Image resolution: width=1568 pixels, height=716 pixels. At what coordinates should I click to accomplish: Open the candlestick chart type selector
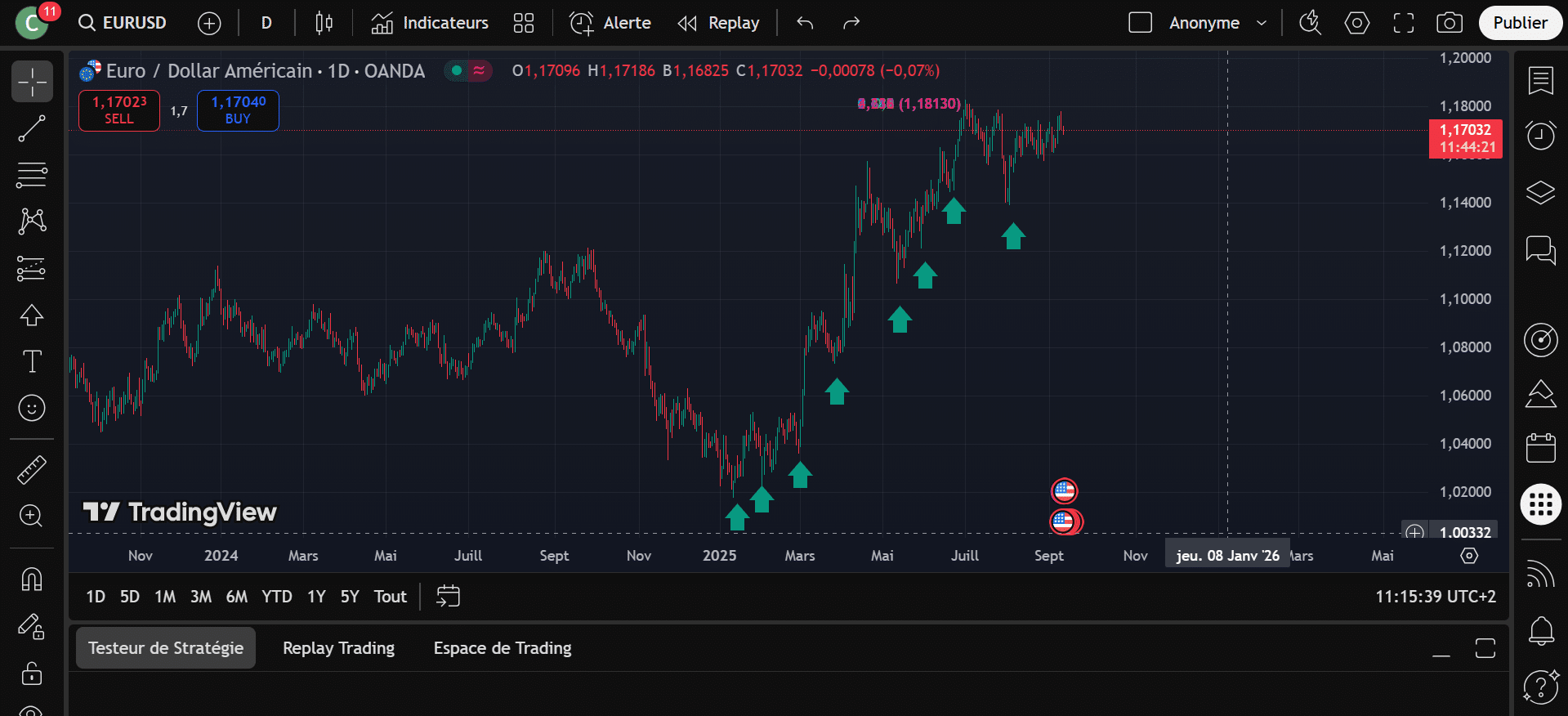[324, 23]
